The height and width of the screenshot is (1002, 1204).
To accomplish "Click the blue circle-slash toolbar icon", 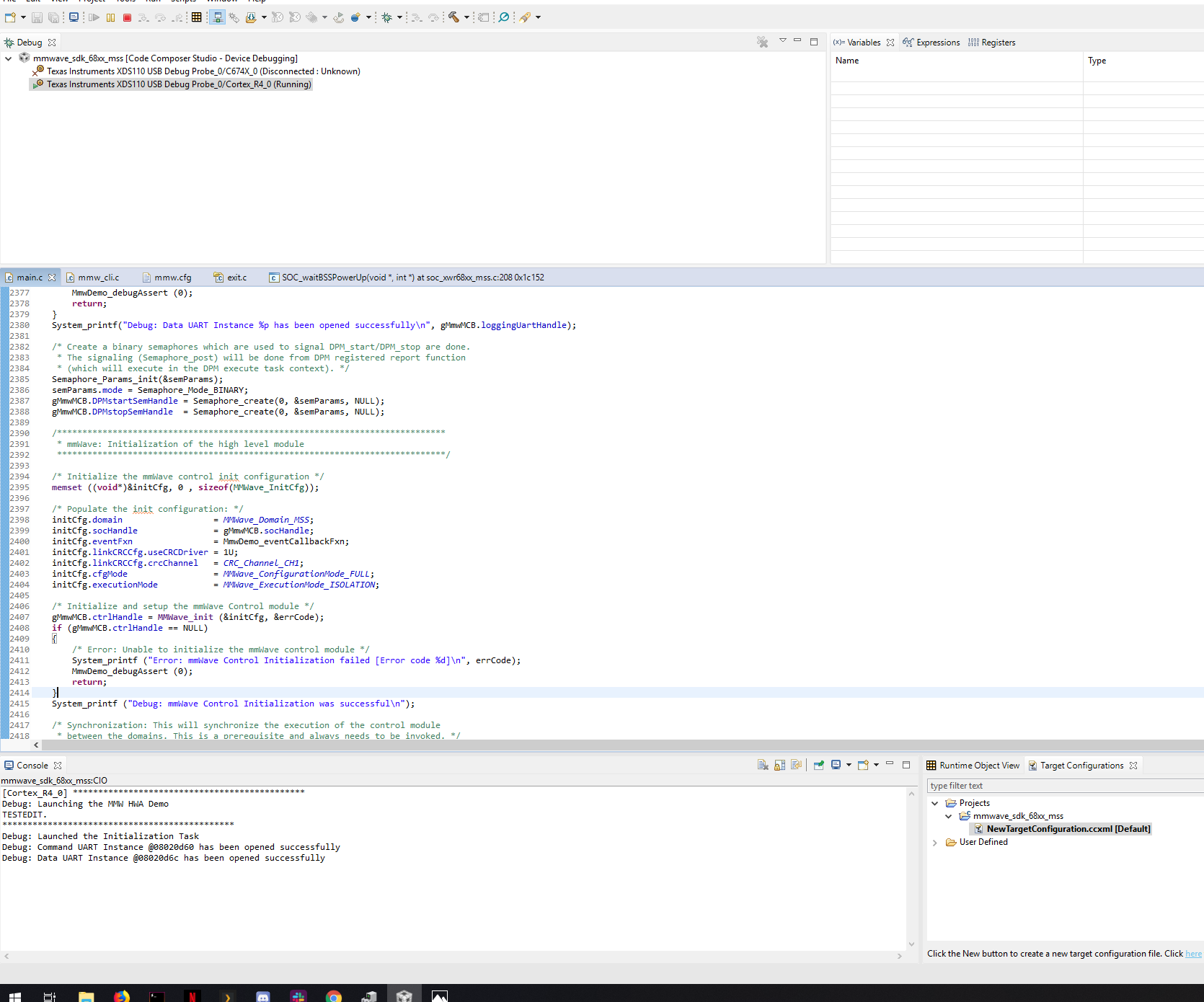I will pyautogui.click(x=504, y=17).
